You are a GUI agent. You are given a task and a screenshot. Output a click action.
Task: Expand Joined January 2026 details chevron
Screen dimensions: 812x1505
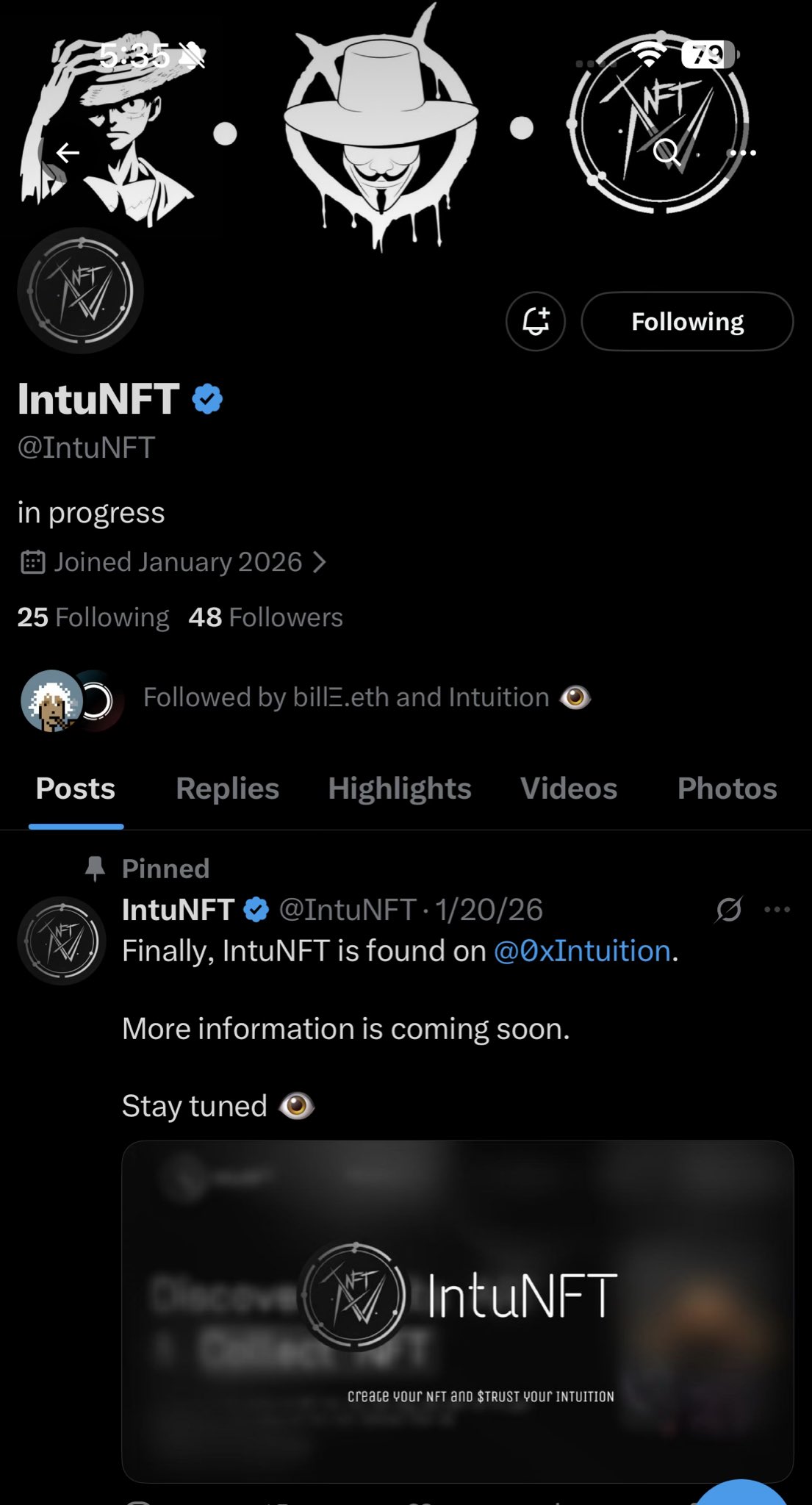(x=319, y=562)
